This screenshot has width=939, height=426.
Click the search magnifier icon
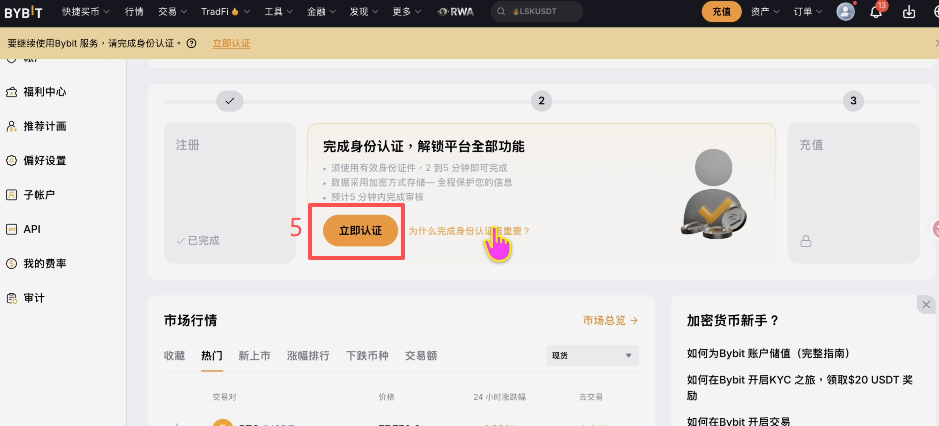(501, 11)
